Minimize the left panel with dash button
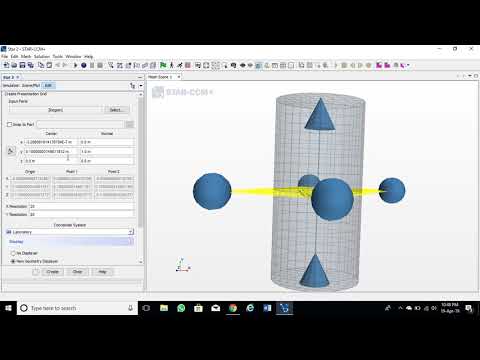The image size is (480, 360). (x=140, y=77)
